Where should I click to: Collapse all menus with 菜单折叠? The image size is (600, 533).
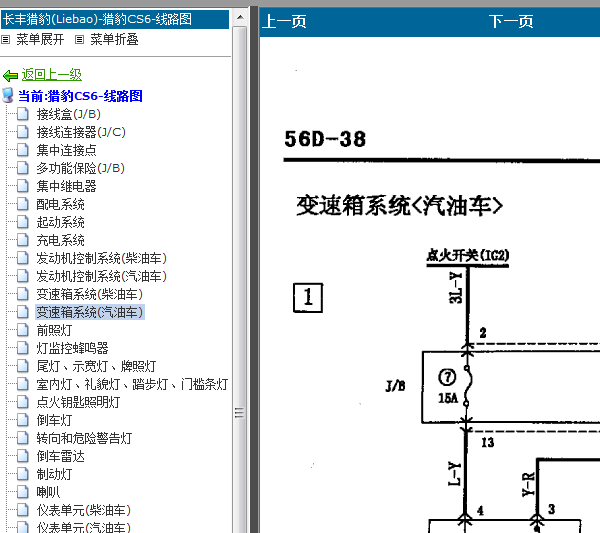click(x=114, y=39)
